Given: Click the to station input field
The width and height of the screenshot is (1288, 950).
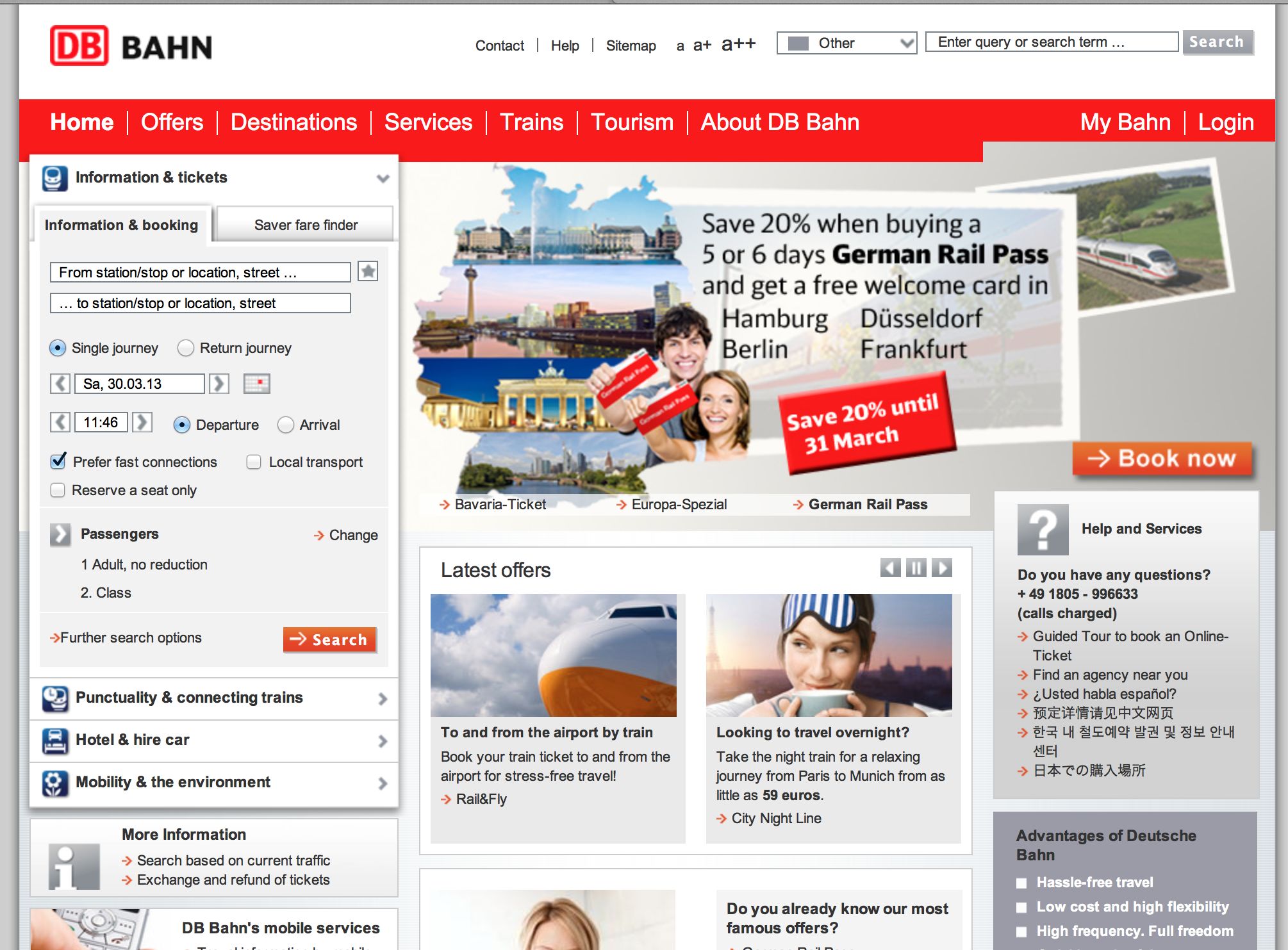Looking at the screenshot, I should 201,303.
